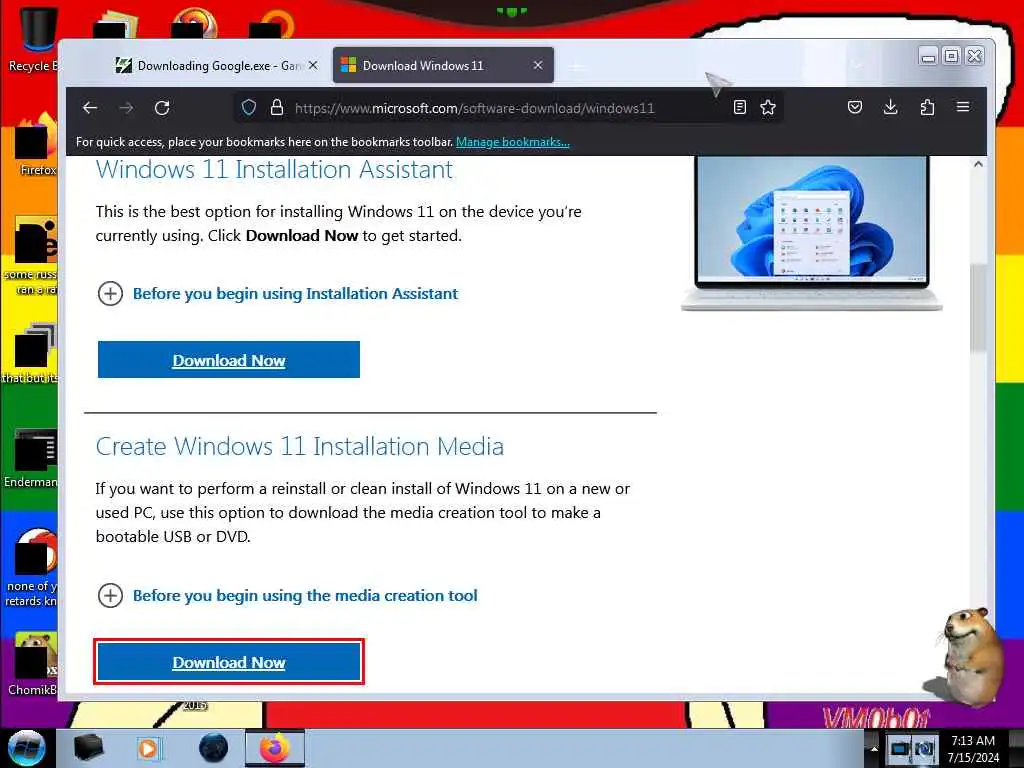This screenshot has height=768, width=1024.
Task: Click the page vertical scrollbar thumb
Action: click(978, 307)
